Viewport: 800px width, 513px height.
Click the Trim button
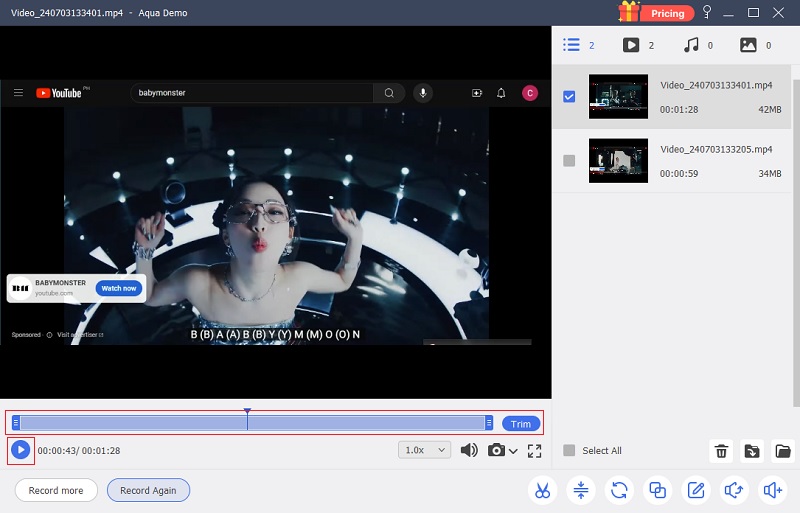click(521, 424)
